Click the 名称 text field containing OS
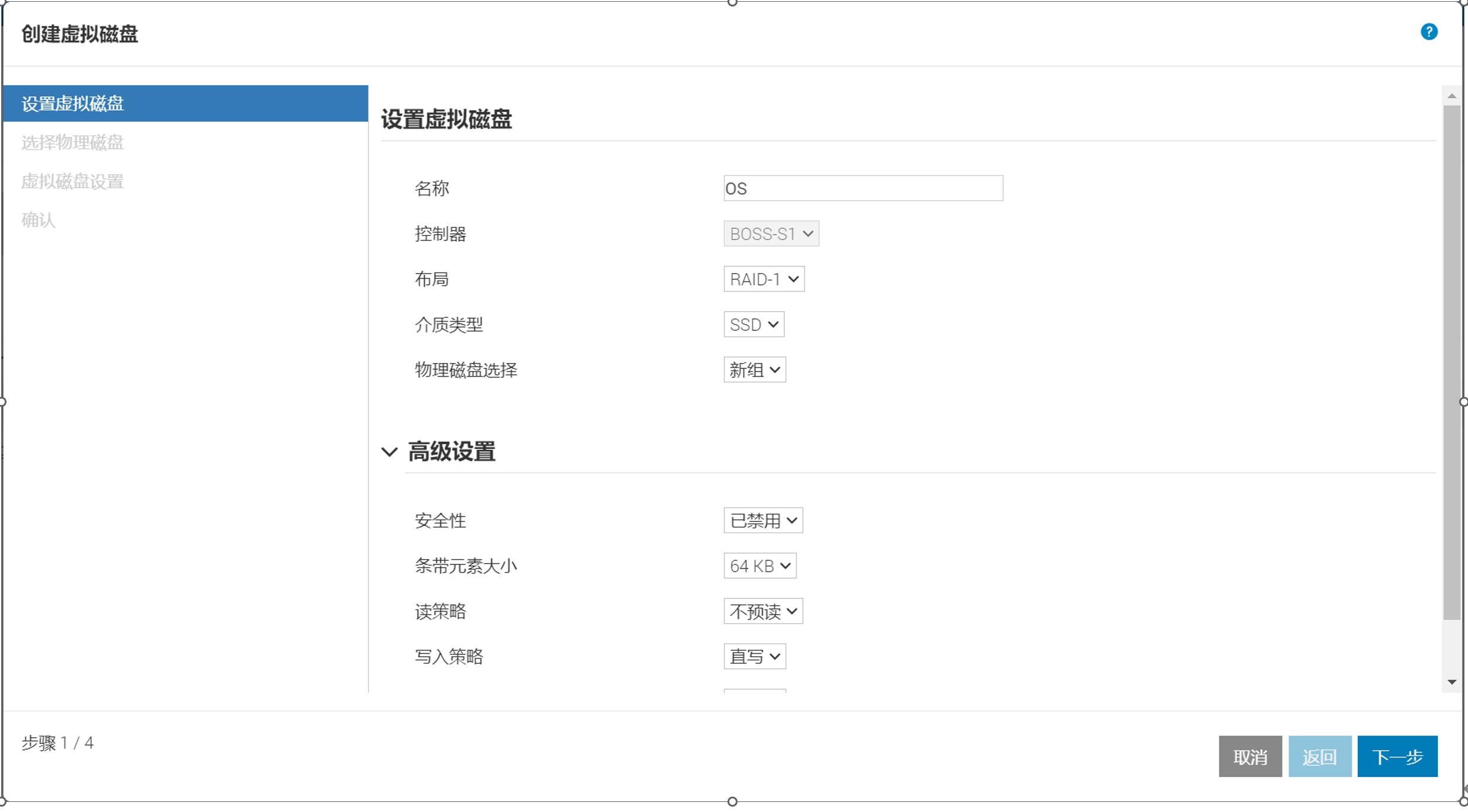The image size is (1468, 812). 863,188
